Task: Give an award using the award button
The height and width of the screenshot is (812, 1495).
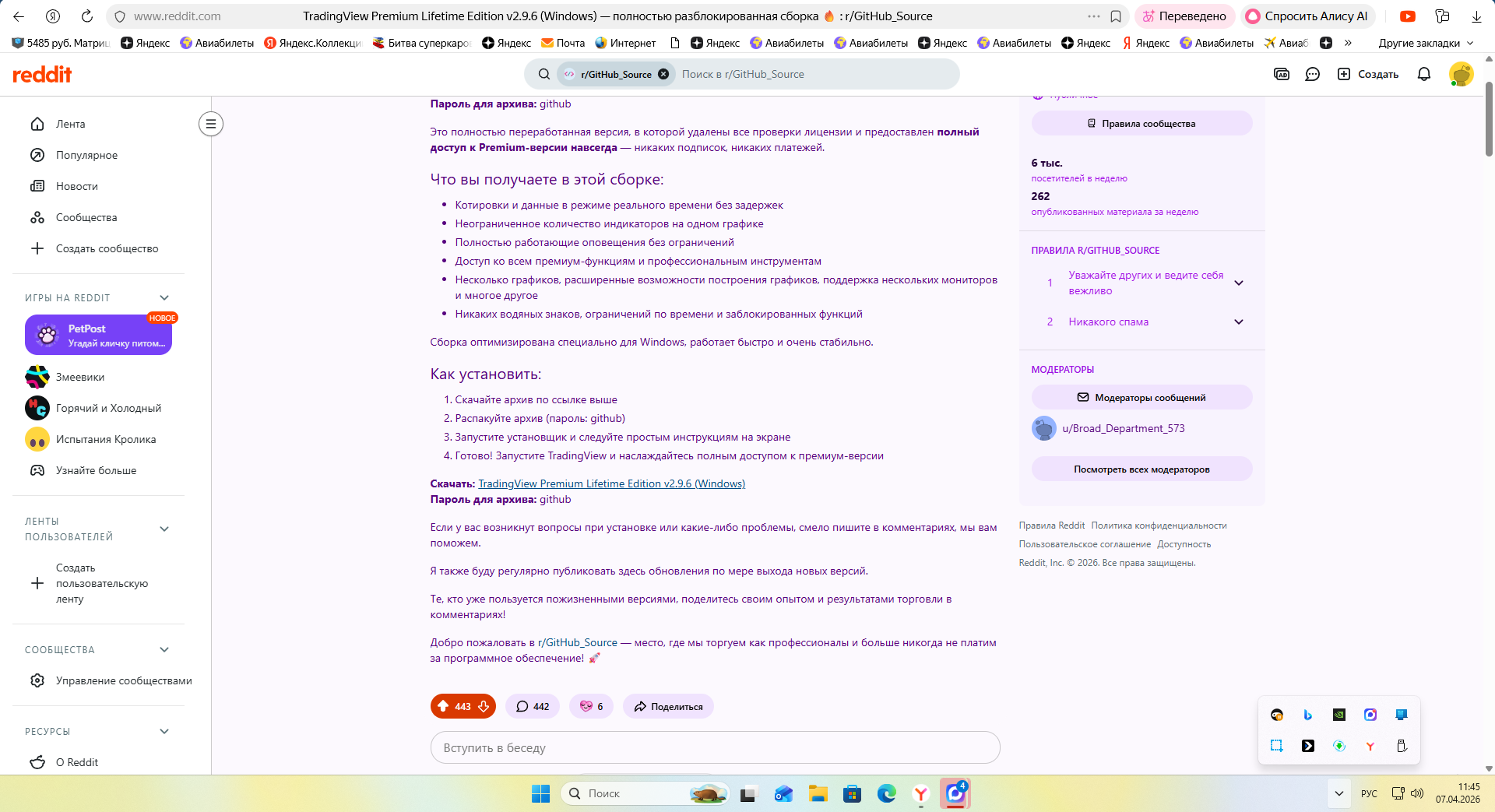Action: tap(592, 706)
